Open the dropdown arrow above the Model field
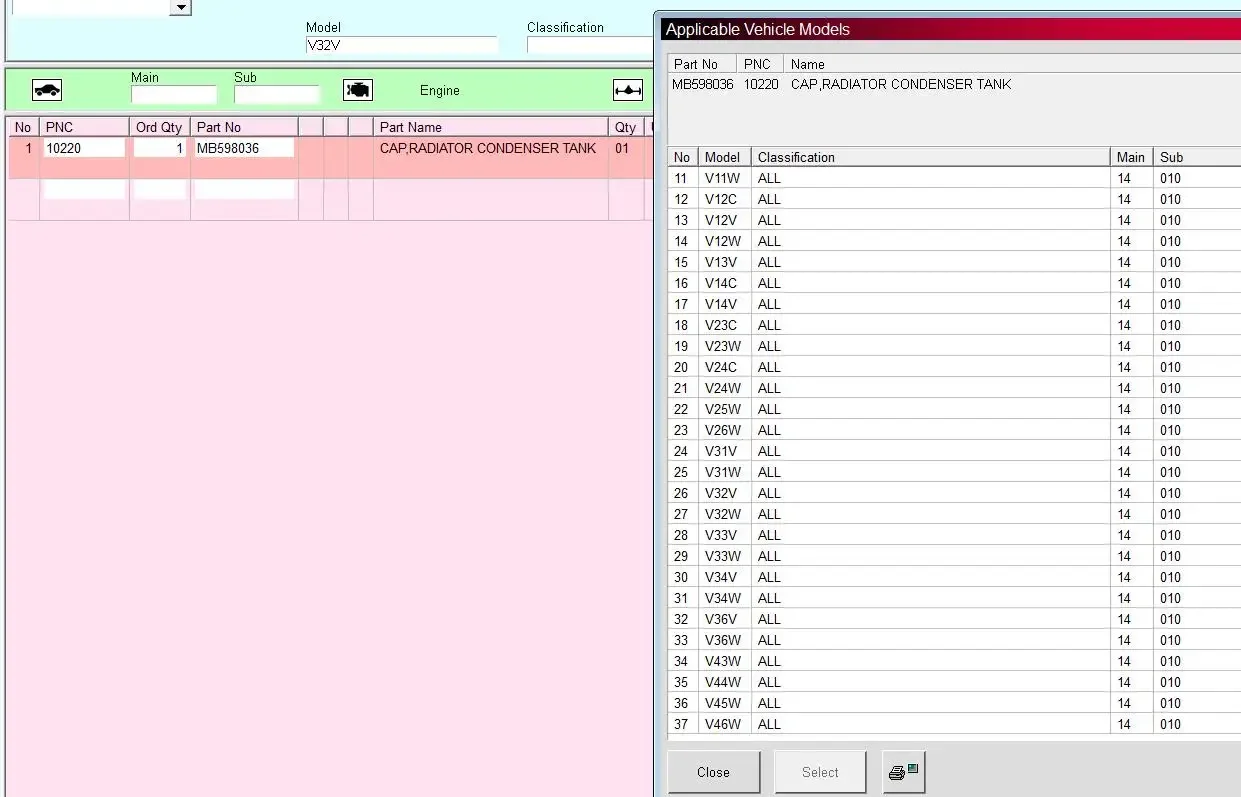 (x=181, y=7)
